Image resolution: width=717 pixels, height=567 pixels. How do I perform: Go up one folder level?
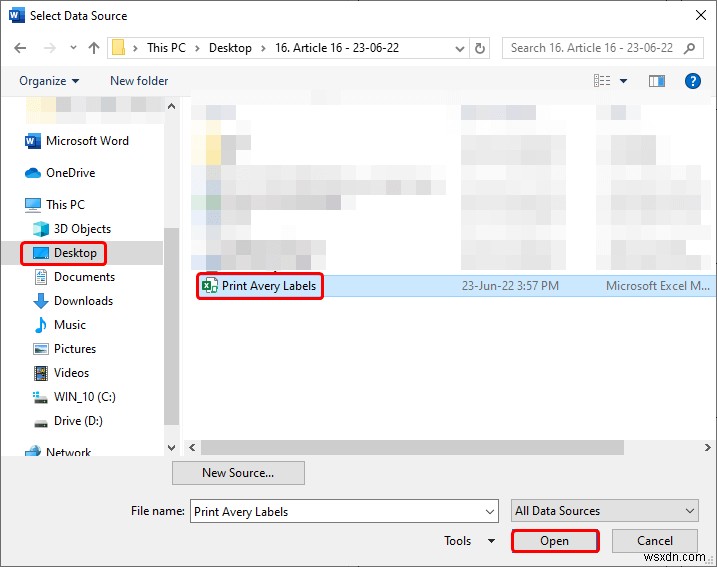coord(94,48)
